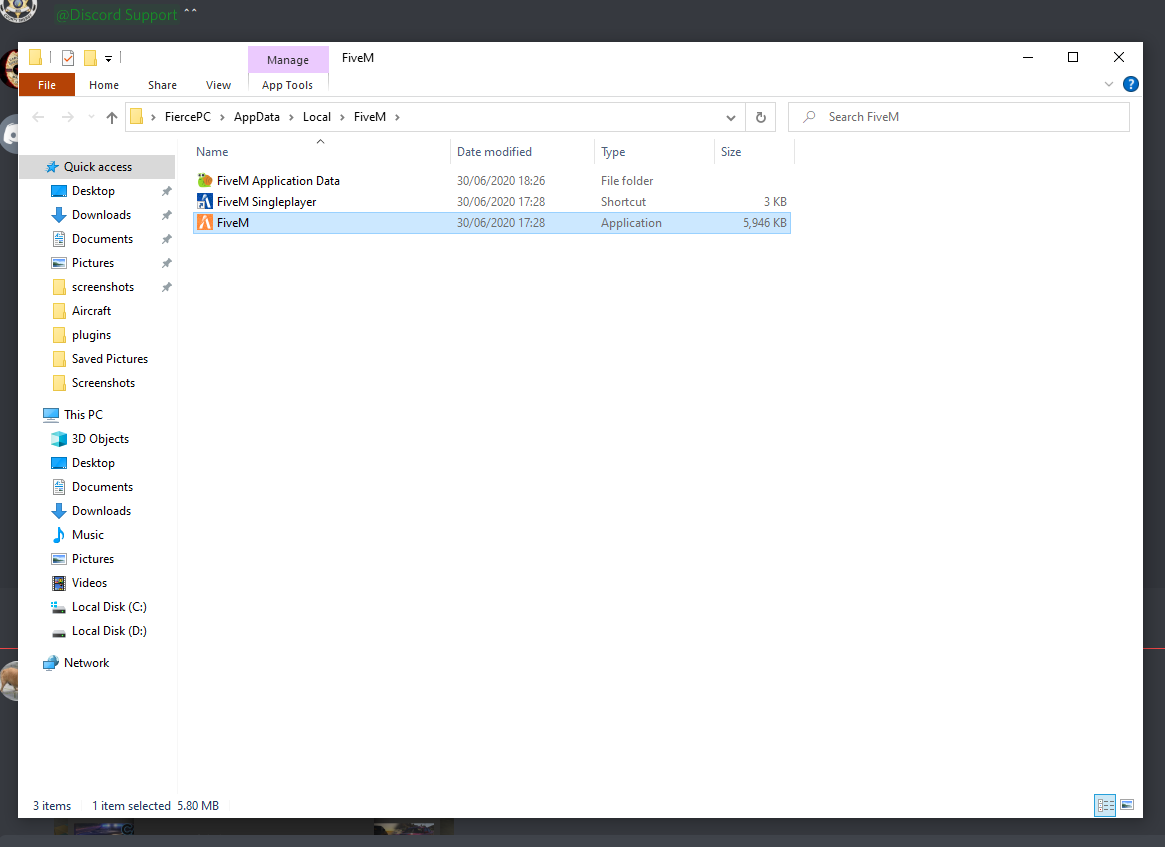Open the Help question mark icon
This screenshot has height=847, width=1165.
tap(1130, 84)
